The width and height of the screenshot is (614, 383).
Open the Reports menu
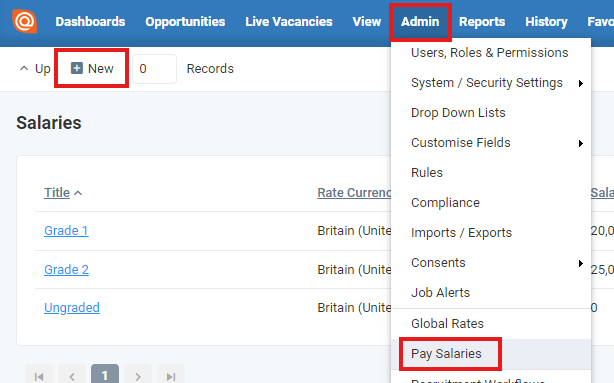click(482, 22)
